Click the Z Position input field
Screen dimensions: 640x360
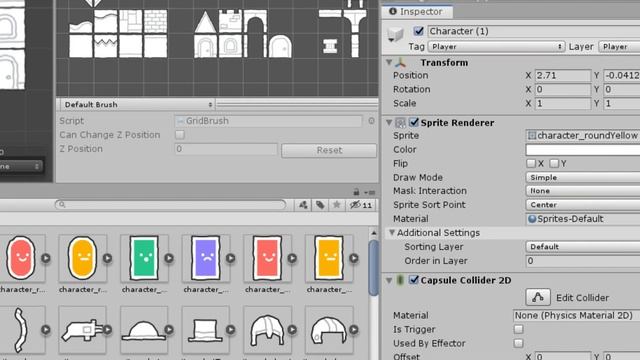pos(226,149)
